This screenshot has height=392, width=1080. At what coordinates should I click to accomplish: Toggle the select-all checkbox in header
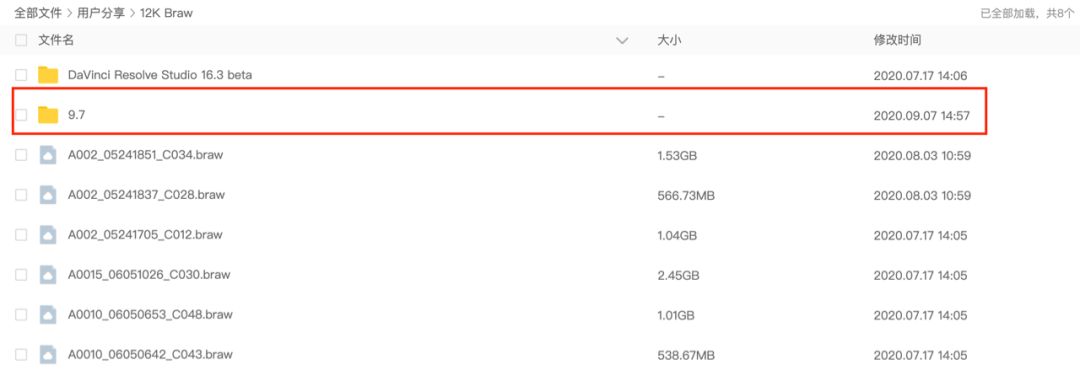point(21,40)
